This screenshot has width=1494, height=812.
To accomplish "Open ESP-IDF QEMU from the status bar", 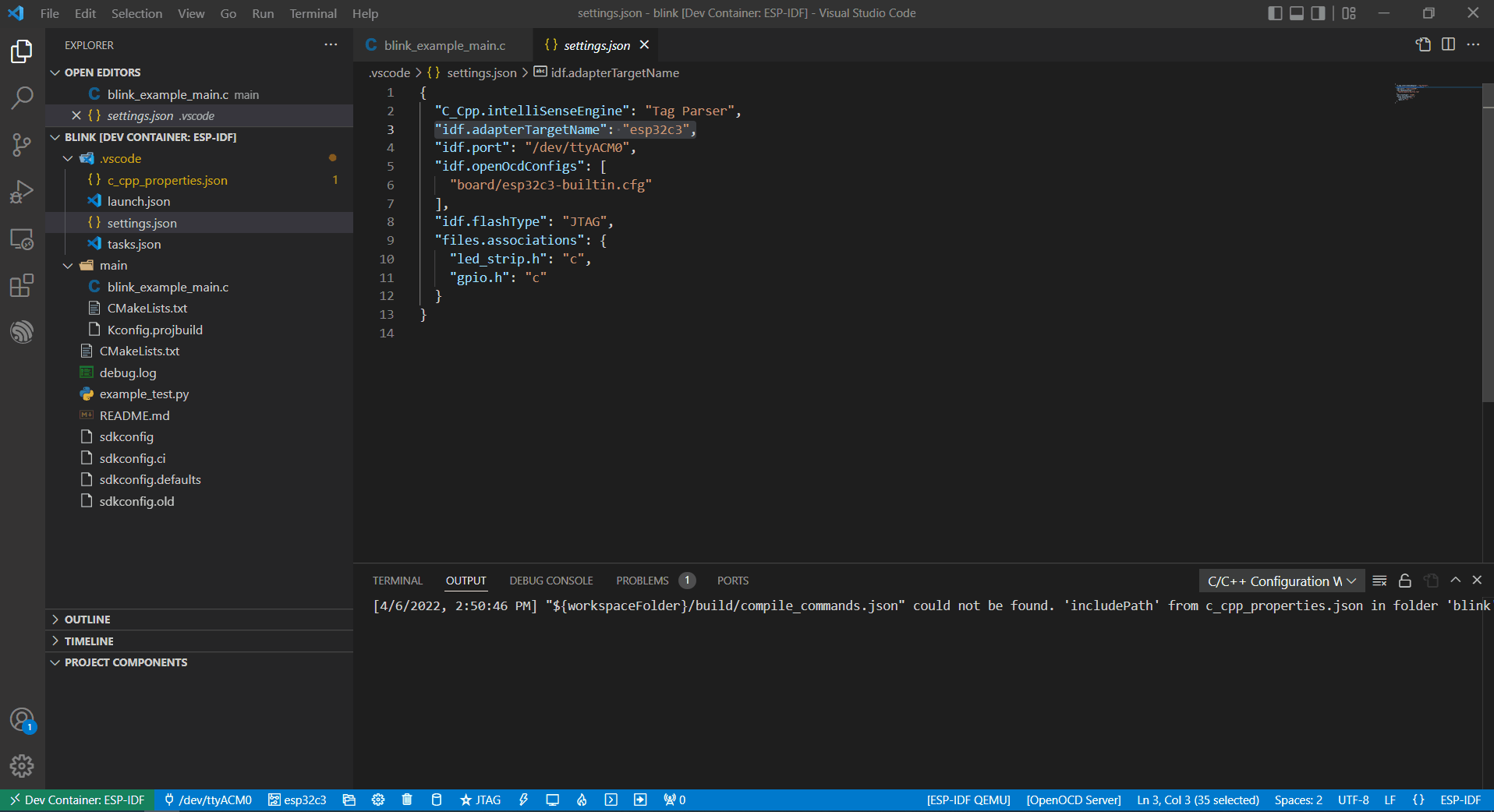I will (967, 800).
